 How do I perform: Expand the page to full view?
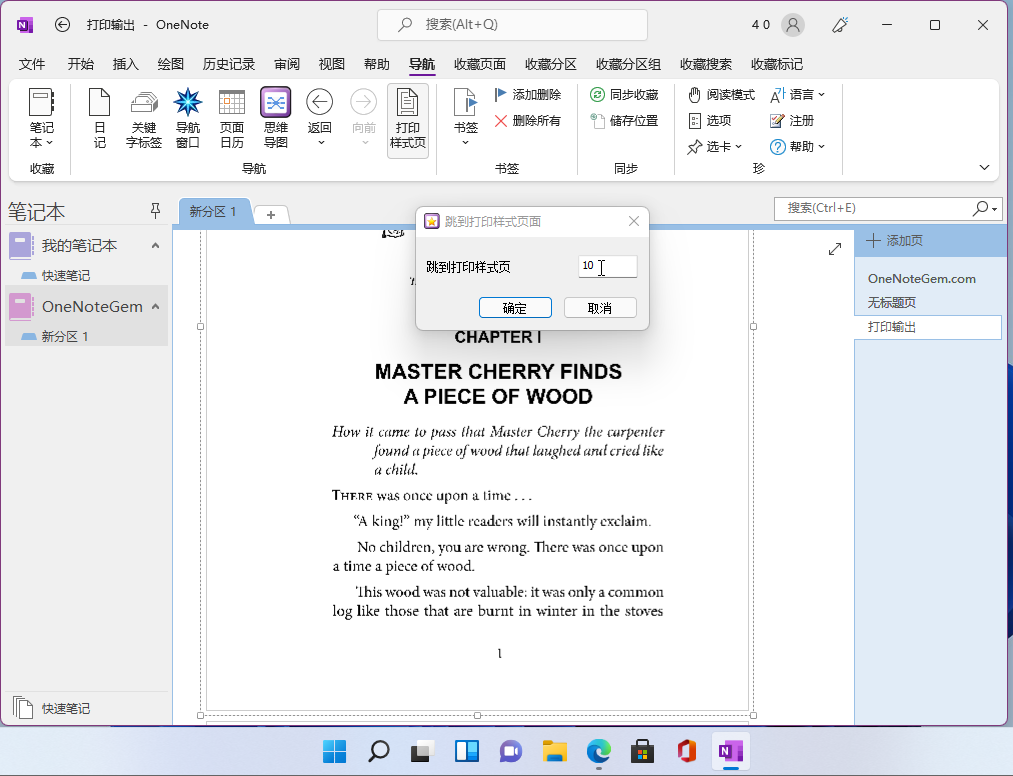835,249
